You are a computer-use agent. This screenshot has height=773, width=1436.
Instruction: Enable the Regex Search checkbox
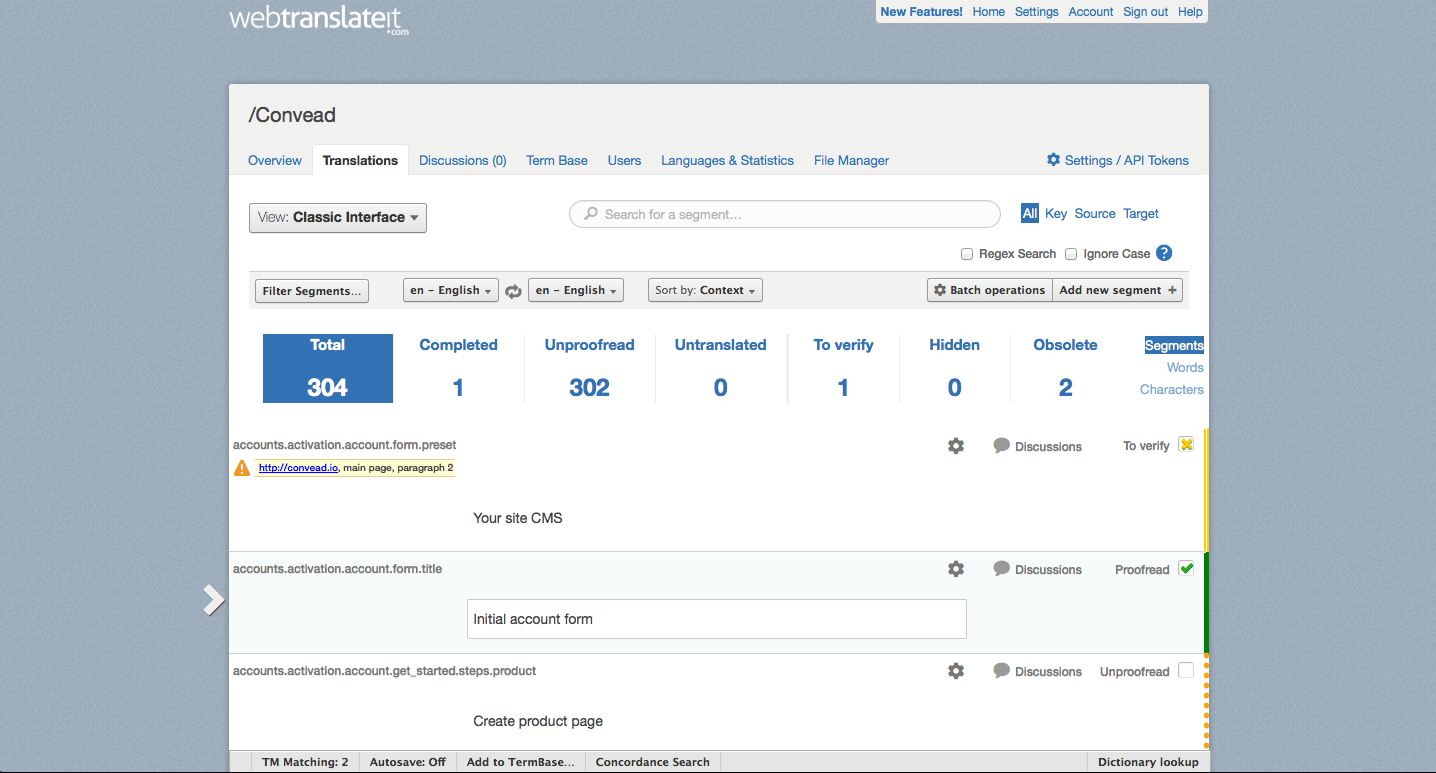click(967, 254)
